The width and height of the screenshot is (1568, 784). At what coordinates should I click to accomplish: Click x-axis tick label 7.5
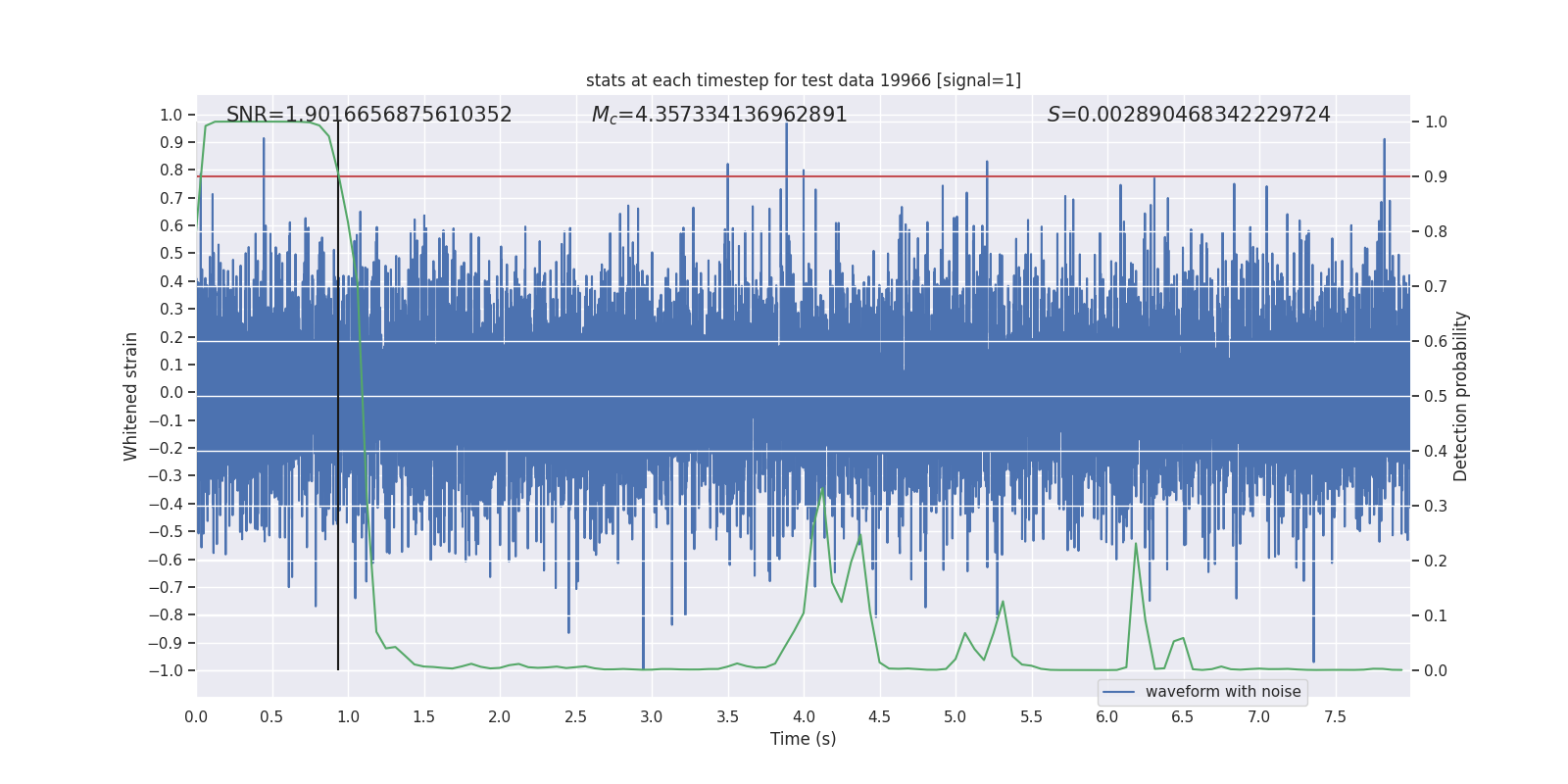1335,716
